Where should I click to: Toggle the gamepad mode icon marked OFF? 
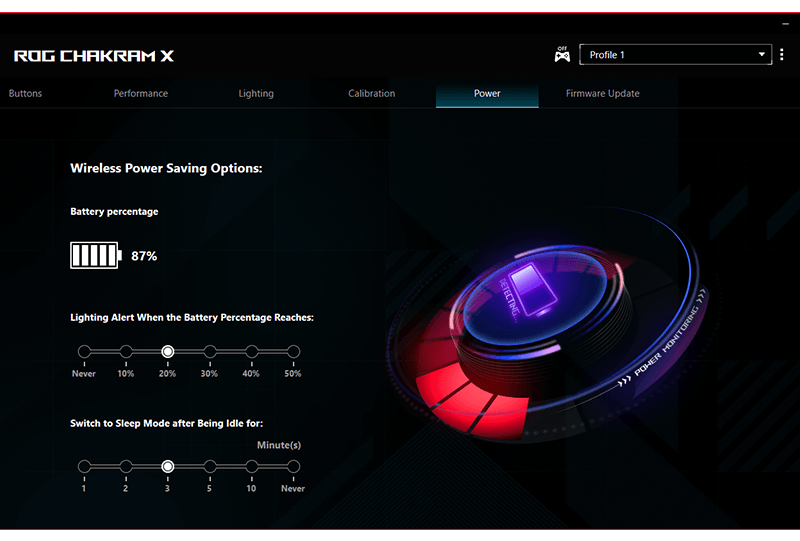click(562, 55)
